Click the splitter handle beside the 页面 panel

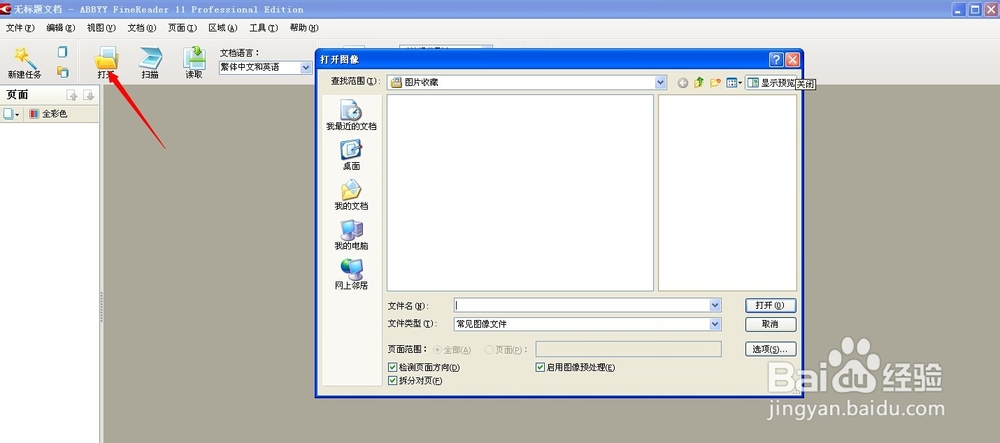[101, 306]
